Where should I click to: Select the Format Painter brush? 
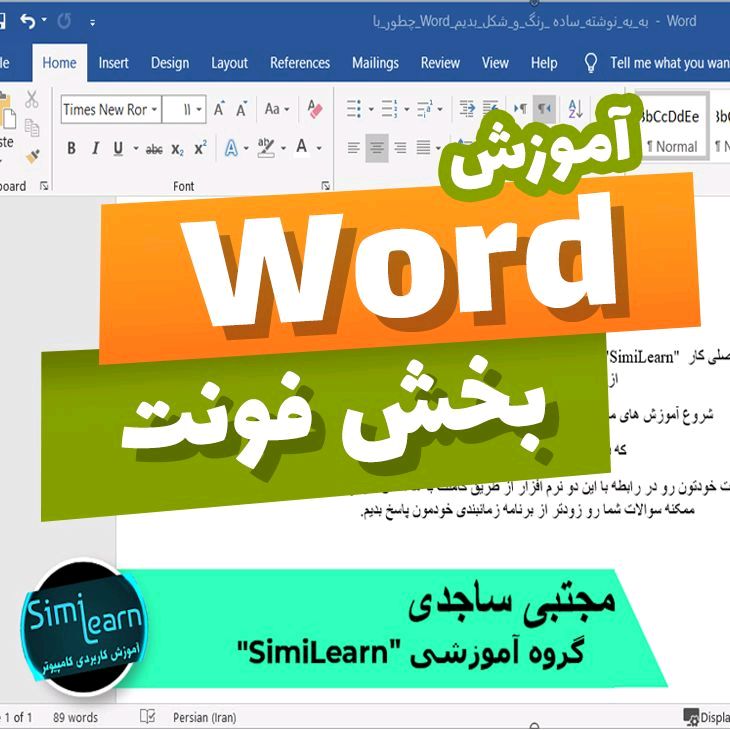32,156
